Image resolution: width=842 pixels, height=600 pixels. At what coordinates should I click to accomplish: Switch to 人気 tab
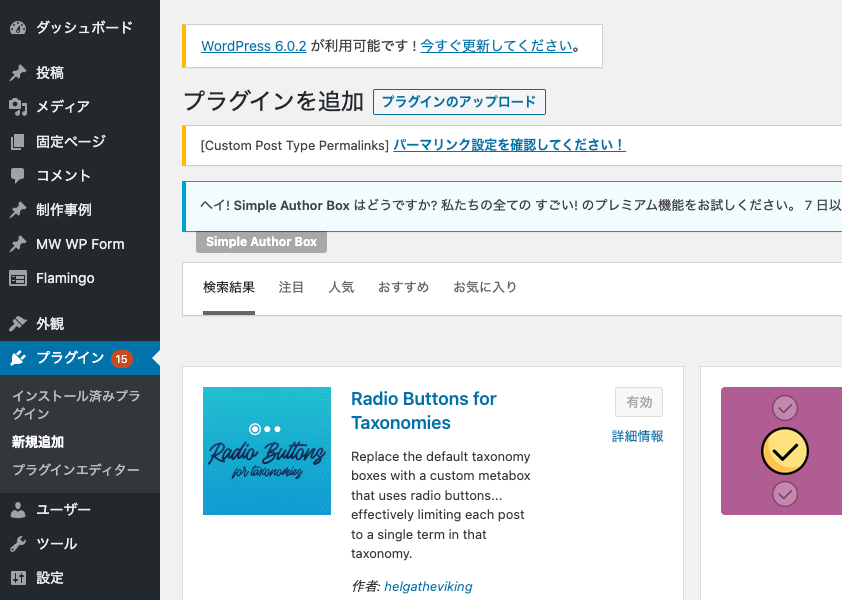pyautogui.click(x=342, y=287)
